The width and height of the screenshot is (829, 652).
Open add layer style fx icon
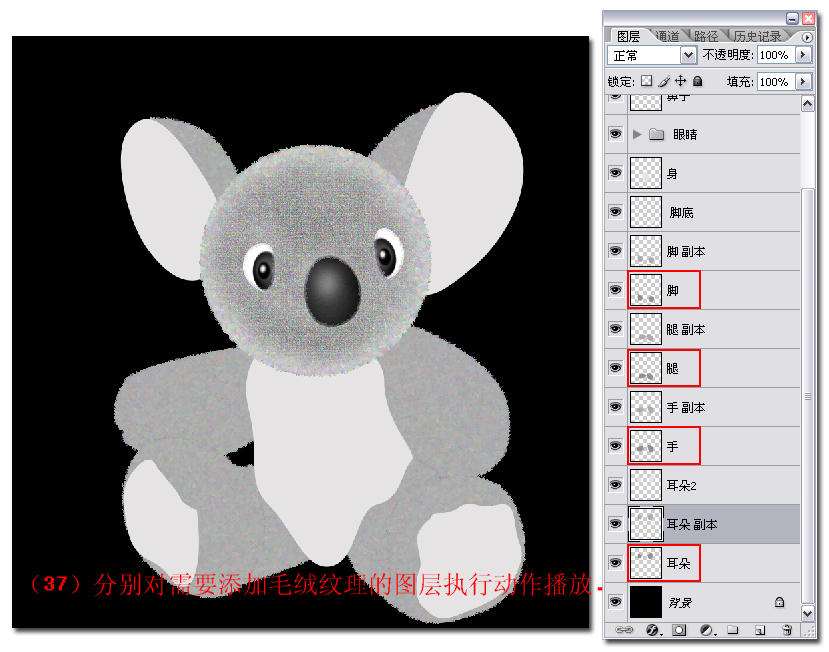click(653, 630)
